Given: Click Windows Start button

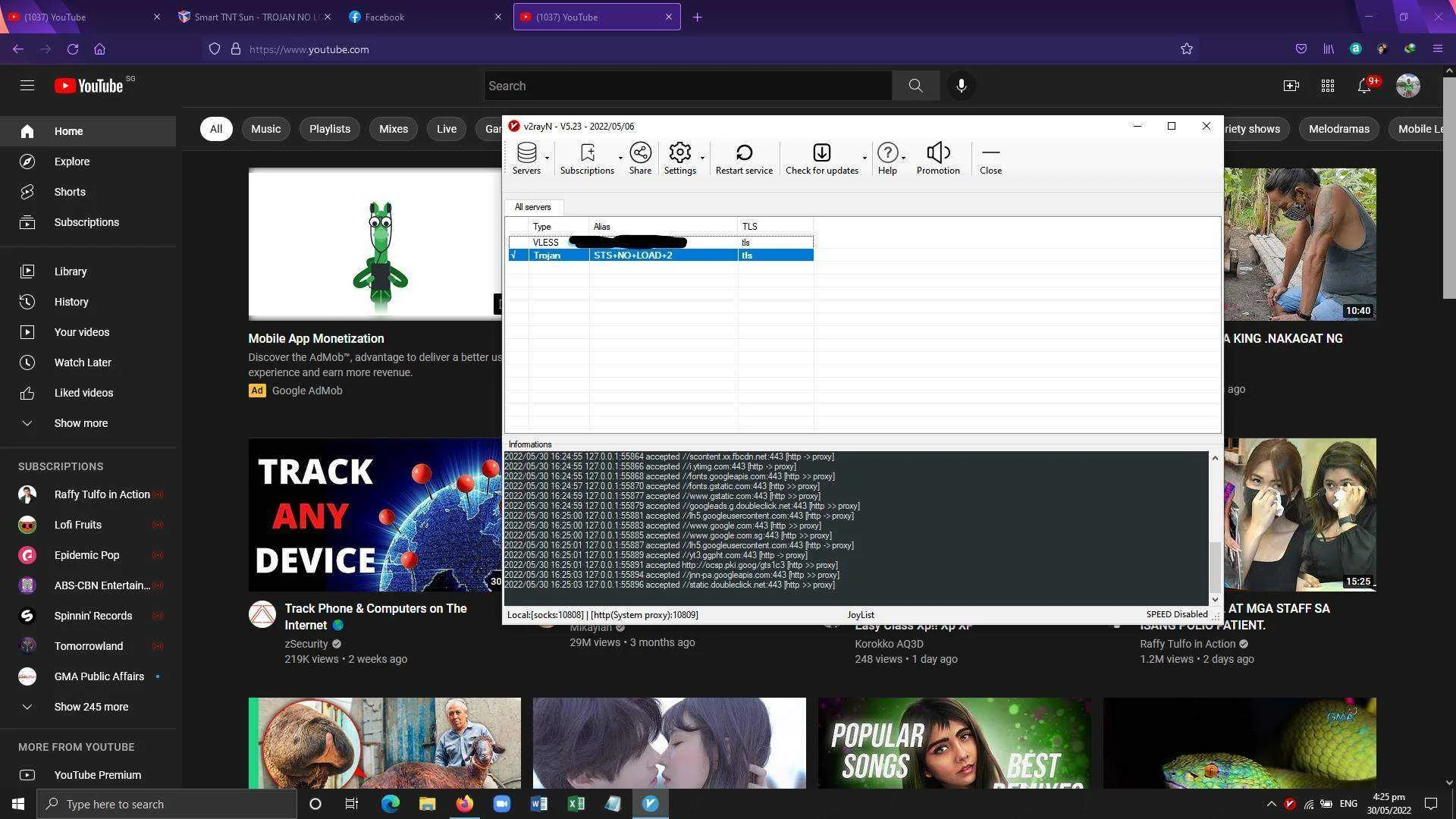Looking at the screenshot, I should click(x=18, y=804).
